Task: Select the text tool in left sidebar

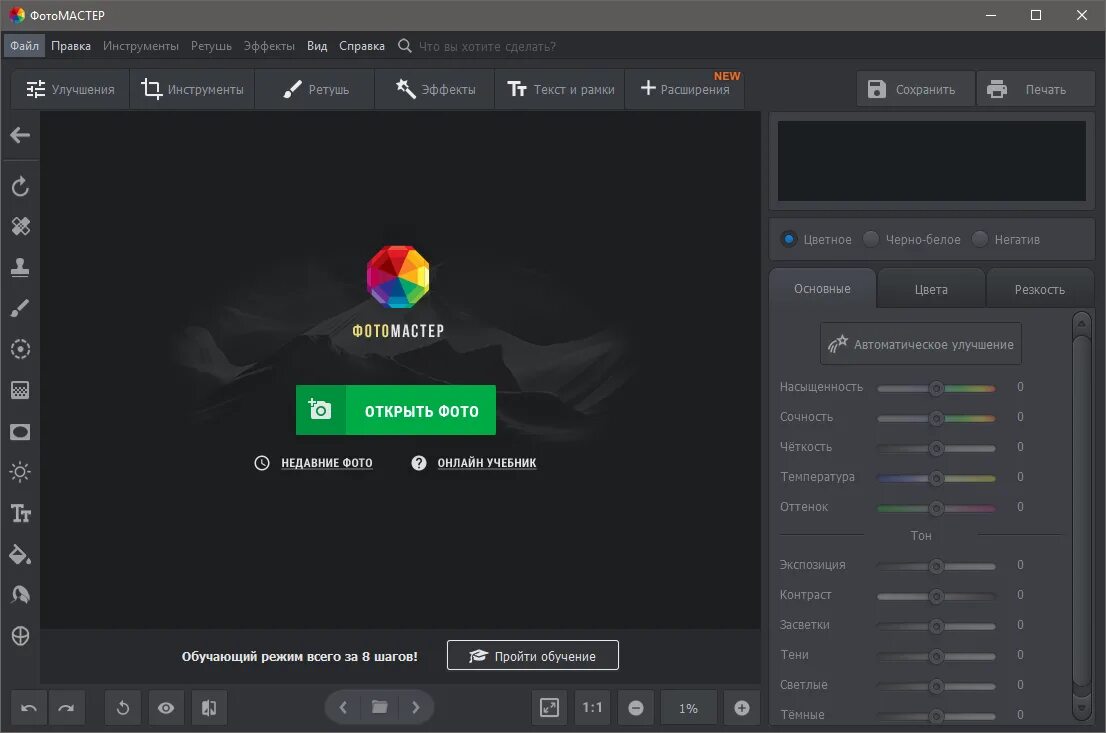Action: click(x=20, y=514)
